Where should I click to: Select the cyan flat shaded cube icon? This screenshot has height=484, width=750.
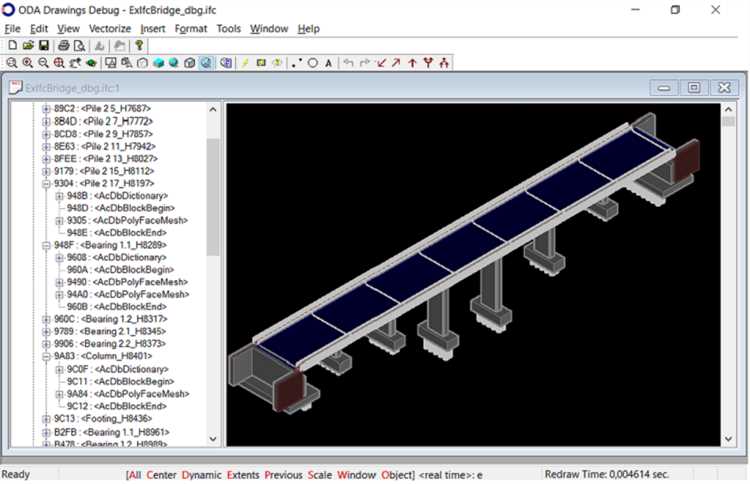(x=158, y=63)
